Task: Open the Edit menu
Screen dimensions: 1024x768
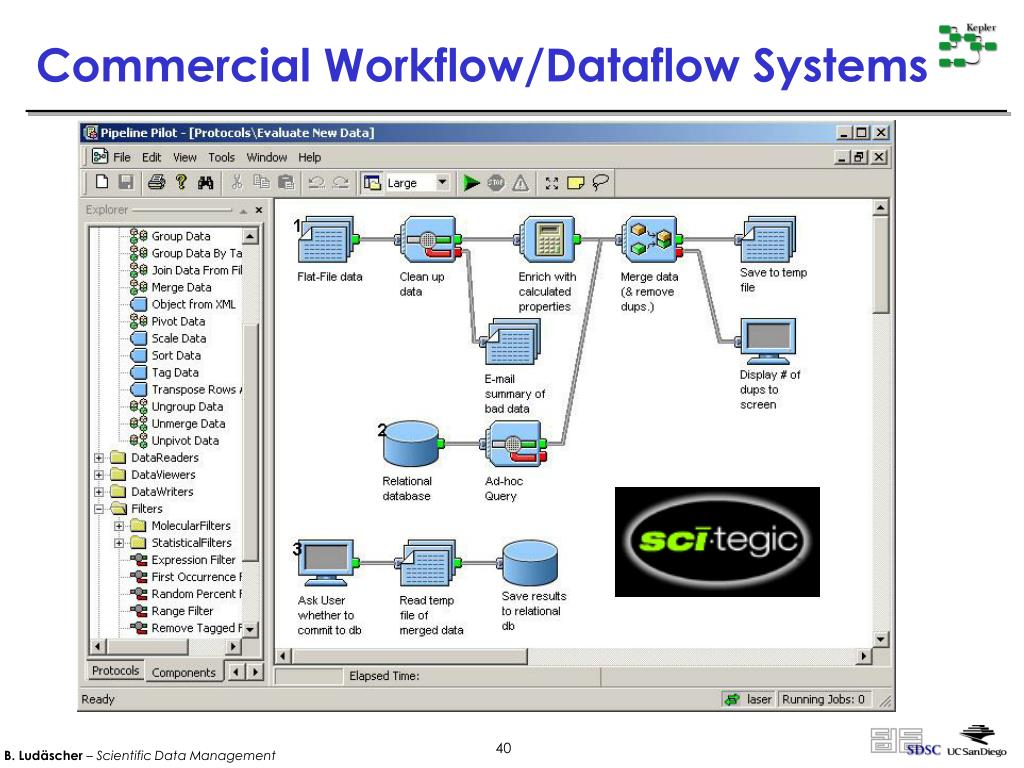Action: [x=152, y=157]
